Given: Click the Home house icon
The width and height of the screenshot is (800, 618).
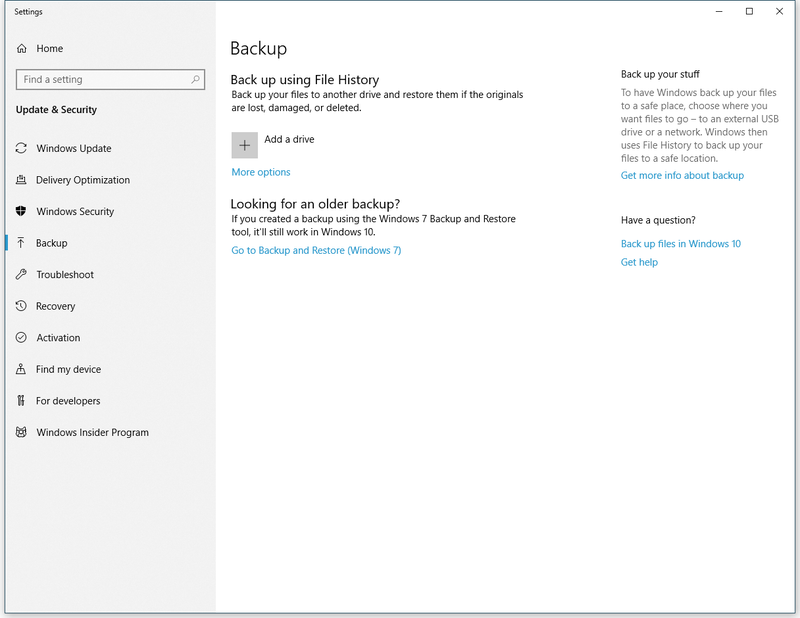Looking at the screenshot, I should tap(21, 48).
